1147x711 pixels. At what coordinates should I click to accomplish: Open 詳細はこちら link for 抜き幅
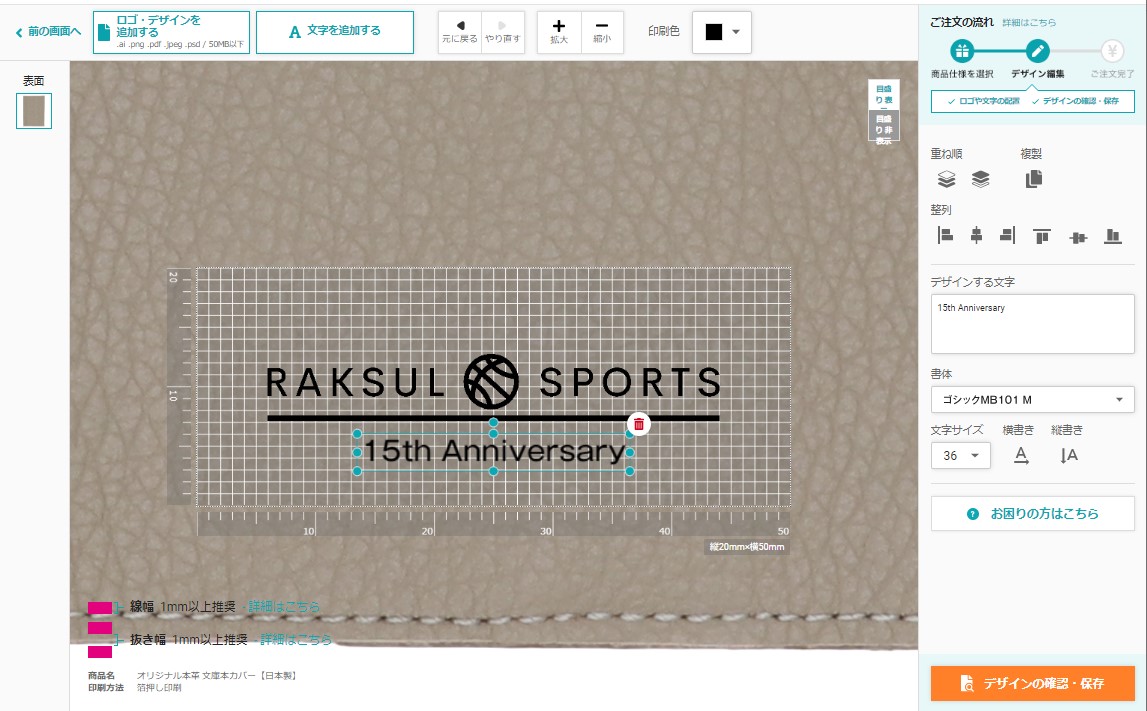[296, 639]
